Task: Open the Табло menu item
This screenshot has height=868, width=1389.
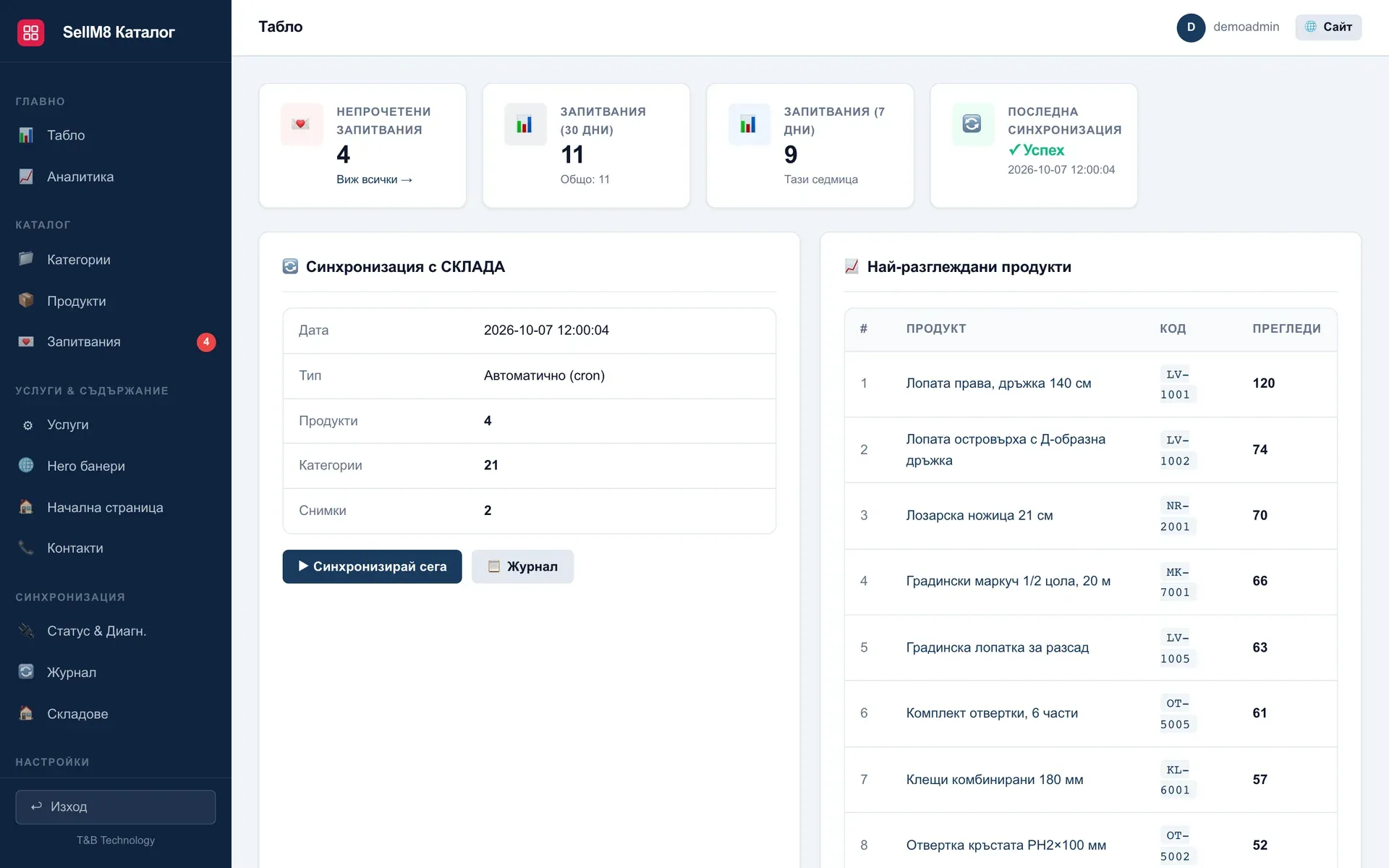Action: [x=116, y=135]
